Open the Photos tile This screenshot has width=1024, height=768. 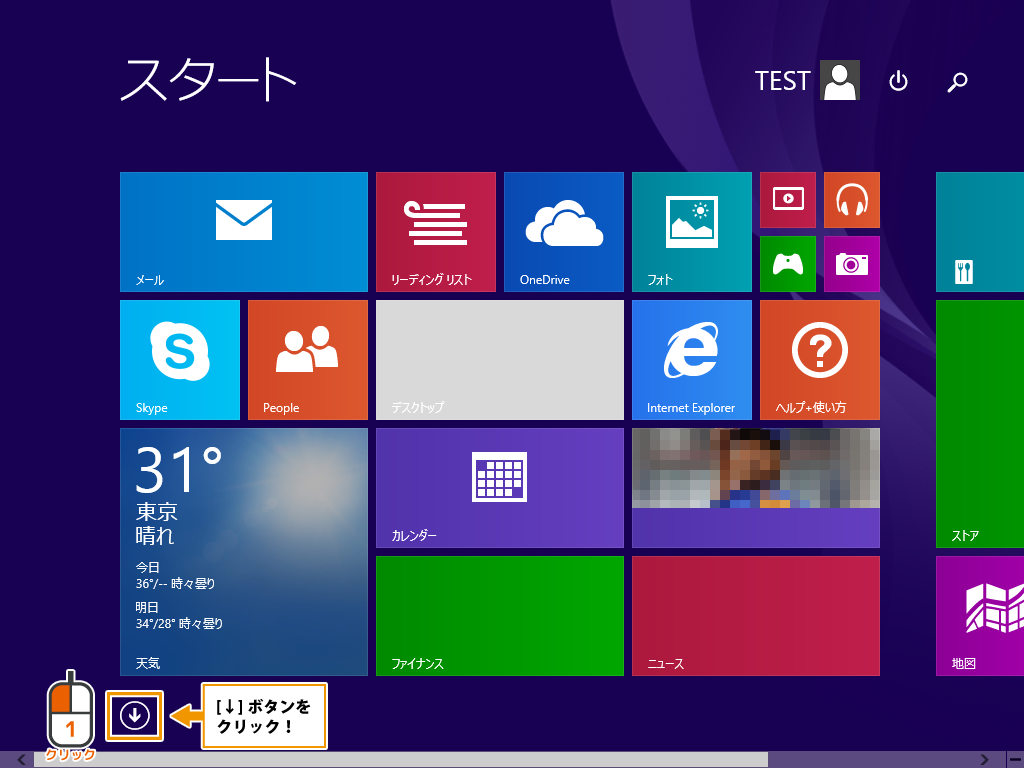(692, 232)
